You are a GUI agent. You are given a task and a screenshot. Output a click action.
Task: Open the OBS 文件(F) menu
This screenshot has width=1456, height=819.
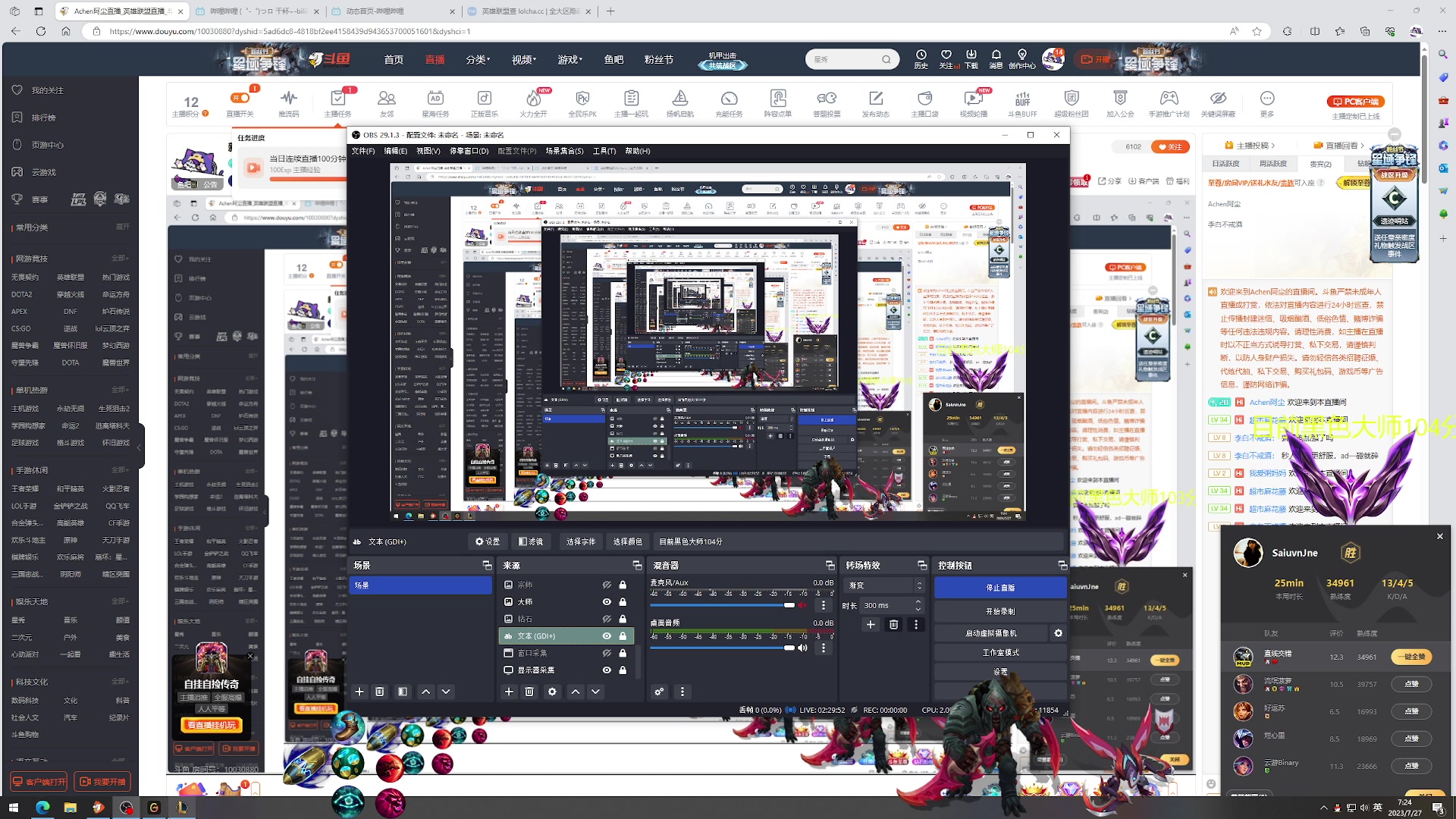[x=363, y=151]
